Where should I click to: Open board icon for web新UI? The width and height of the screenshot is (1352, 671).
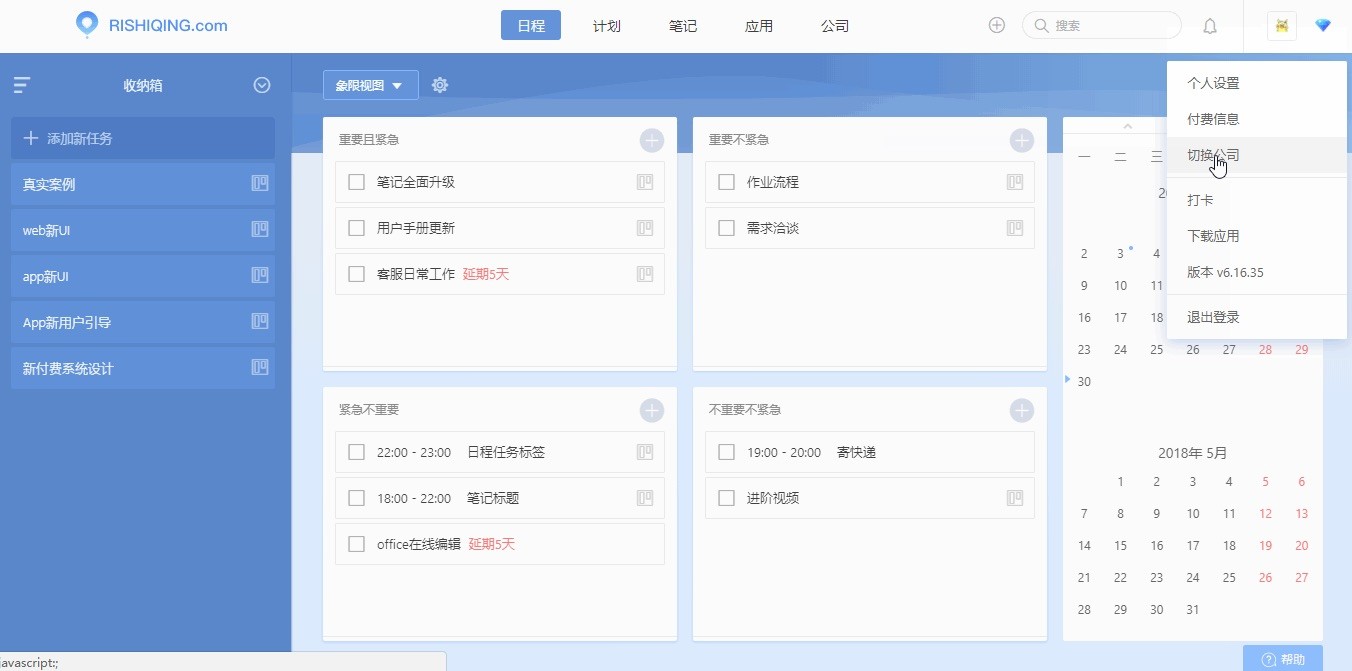[260, 229]
